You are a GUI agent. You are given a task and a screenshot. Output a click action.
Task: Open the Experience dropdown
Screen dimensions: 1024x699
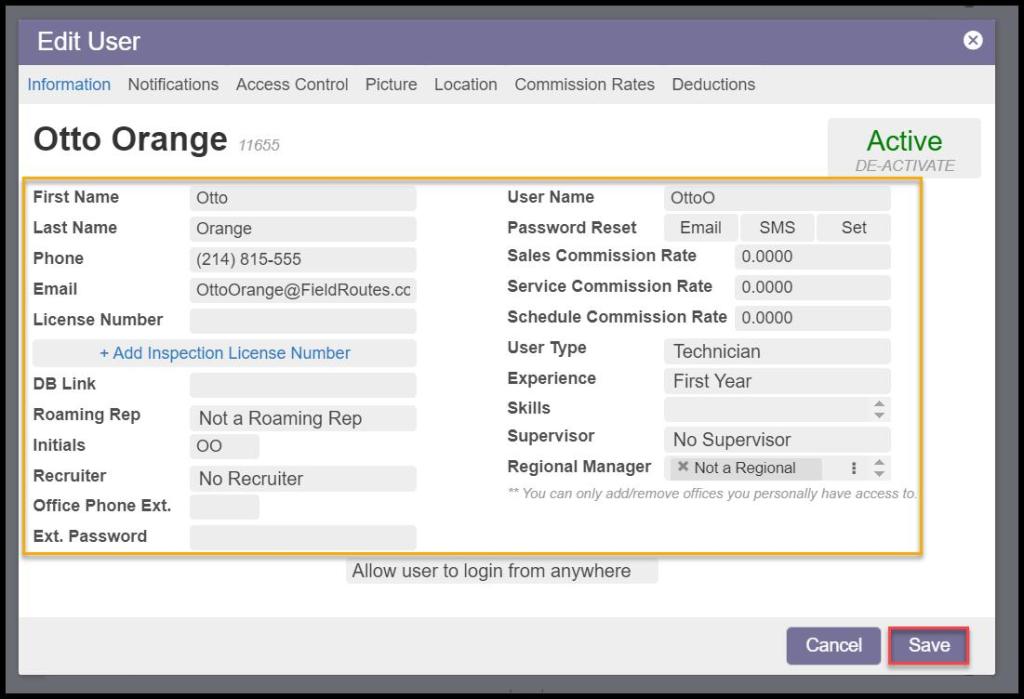click(776, 381)
